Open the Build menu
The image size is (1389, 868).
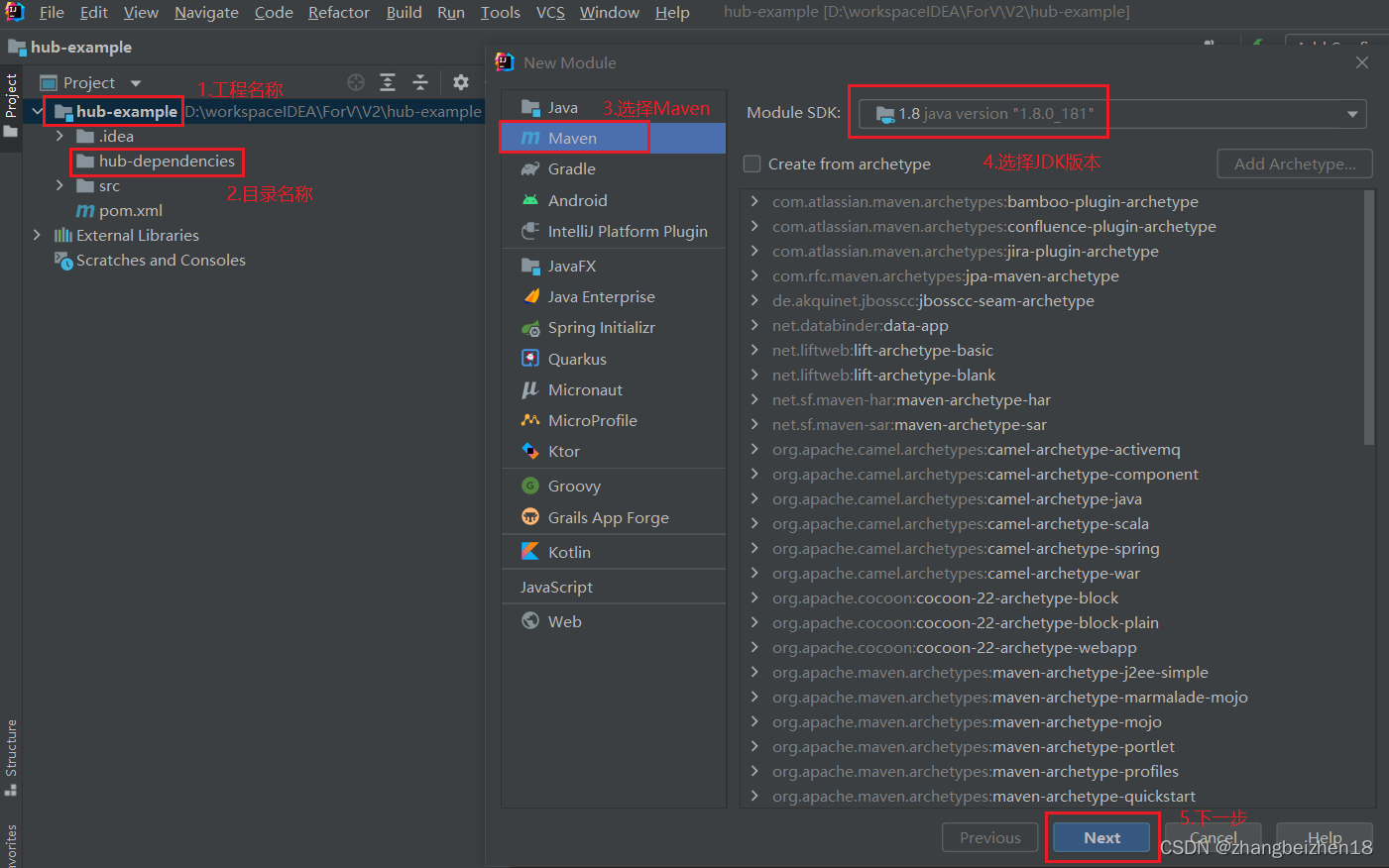click(404, 12)
